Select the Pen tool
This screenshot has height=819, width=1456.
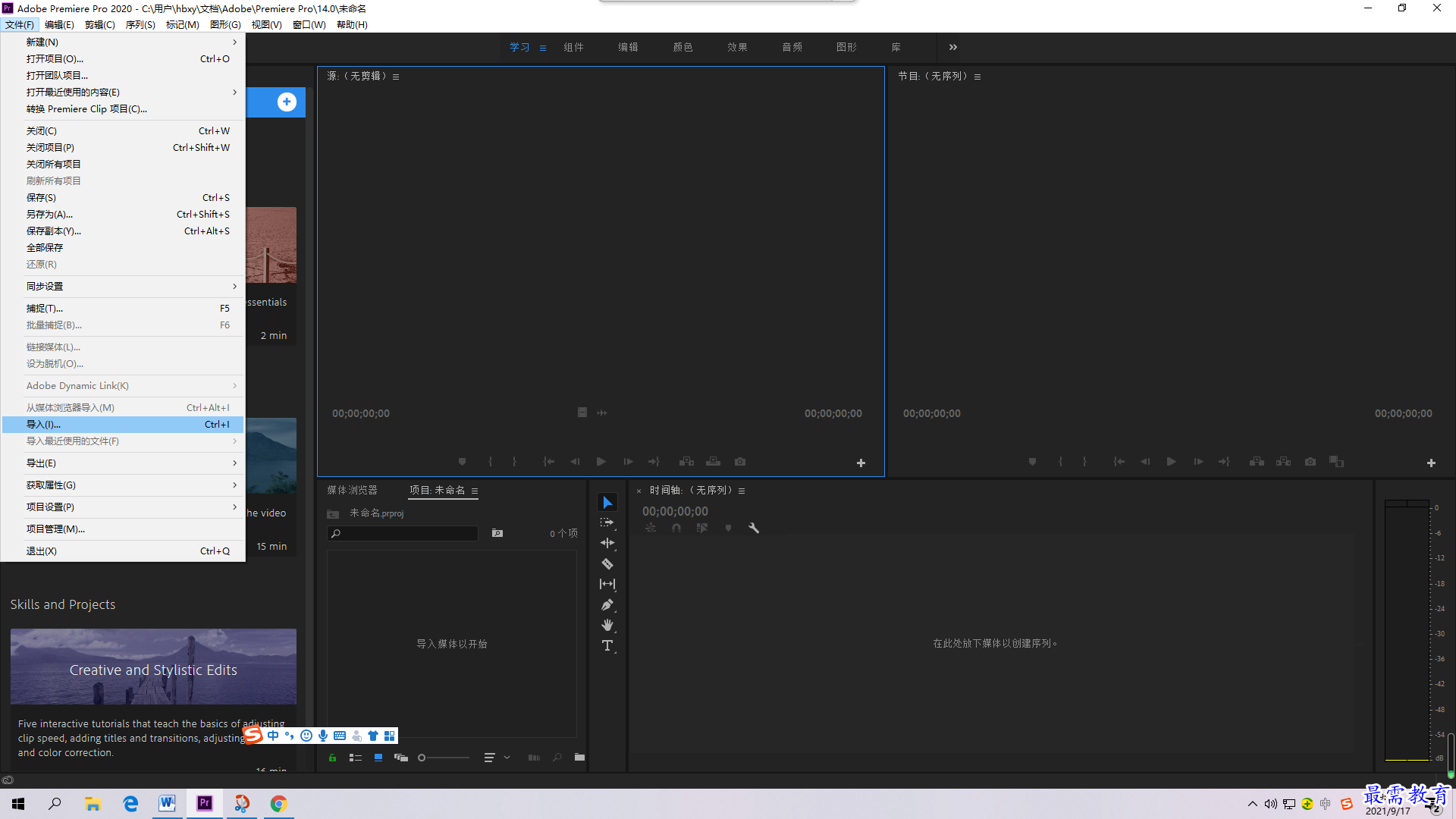click(x=607, y=604)
